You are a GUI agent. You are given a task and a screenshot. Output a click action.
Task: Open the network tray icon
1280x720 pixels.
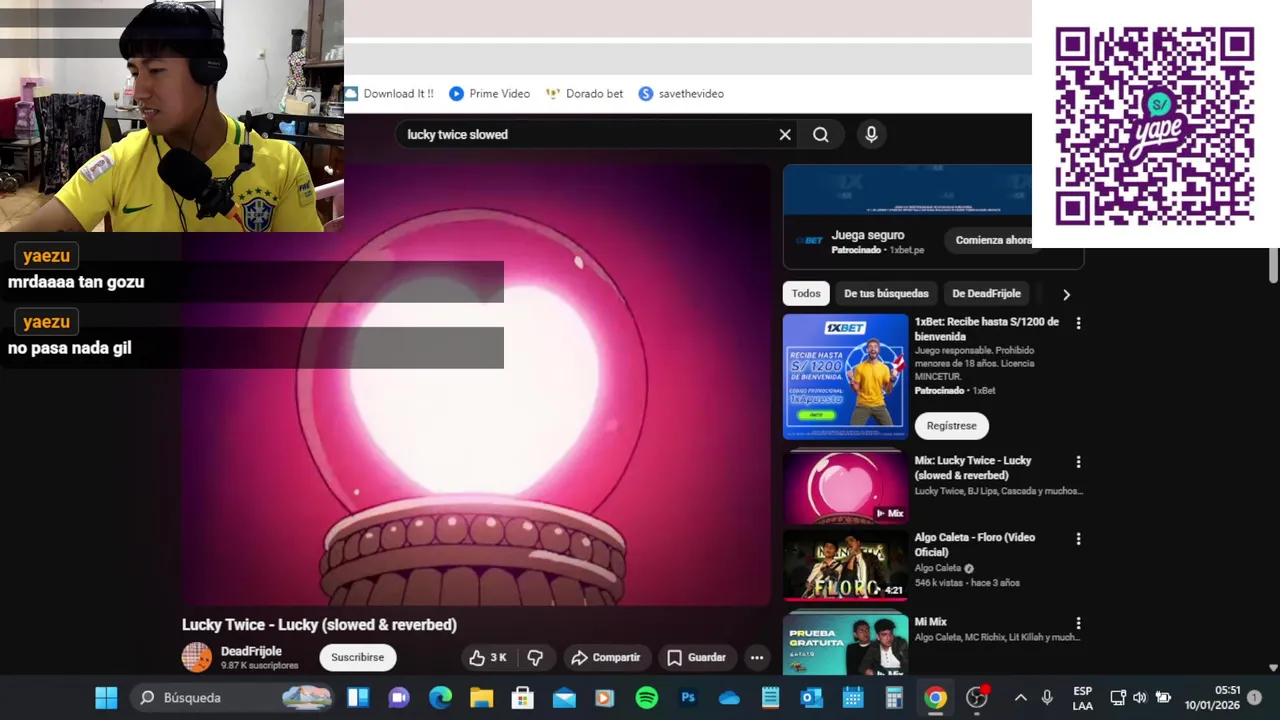tap(1117, 698)
